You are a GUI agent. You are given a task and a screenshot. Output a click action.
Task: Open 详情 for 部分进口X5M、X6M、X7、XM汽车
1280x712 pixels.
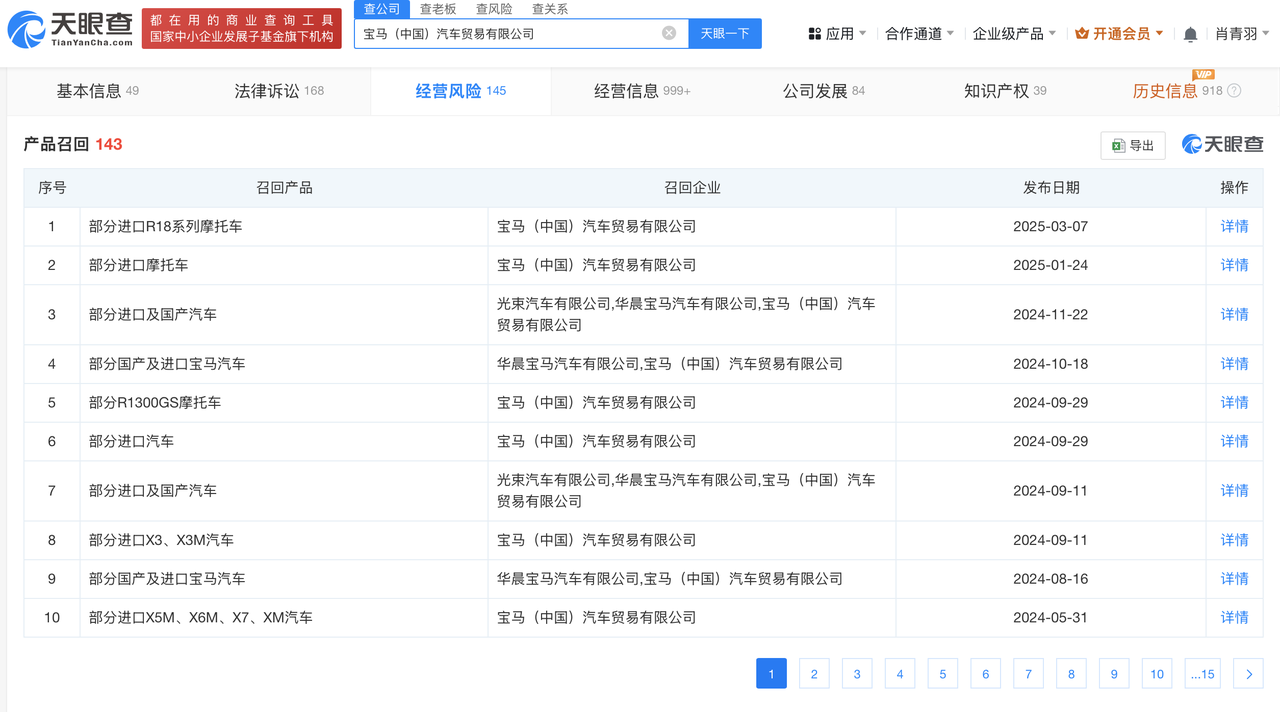(x=1234, y=618)
